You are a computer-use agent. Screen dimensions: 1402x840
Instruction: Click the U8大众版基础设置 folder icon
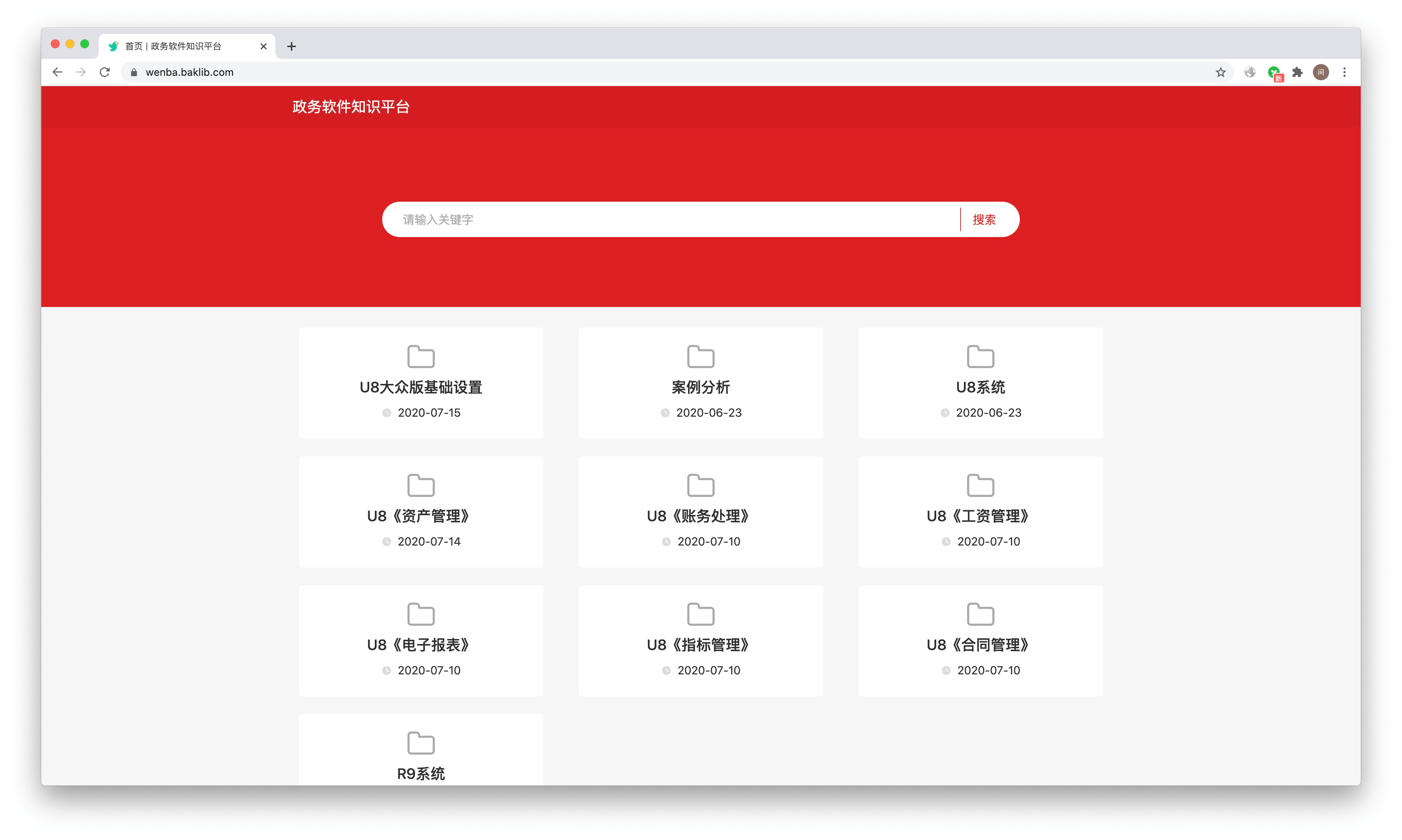[420, 357]
